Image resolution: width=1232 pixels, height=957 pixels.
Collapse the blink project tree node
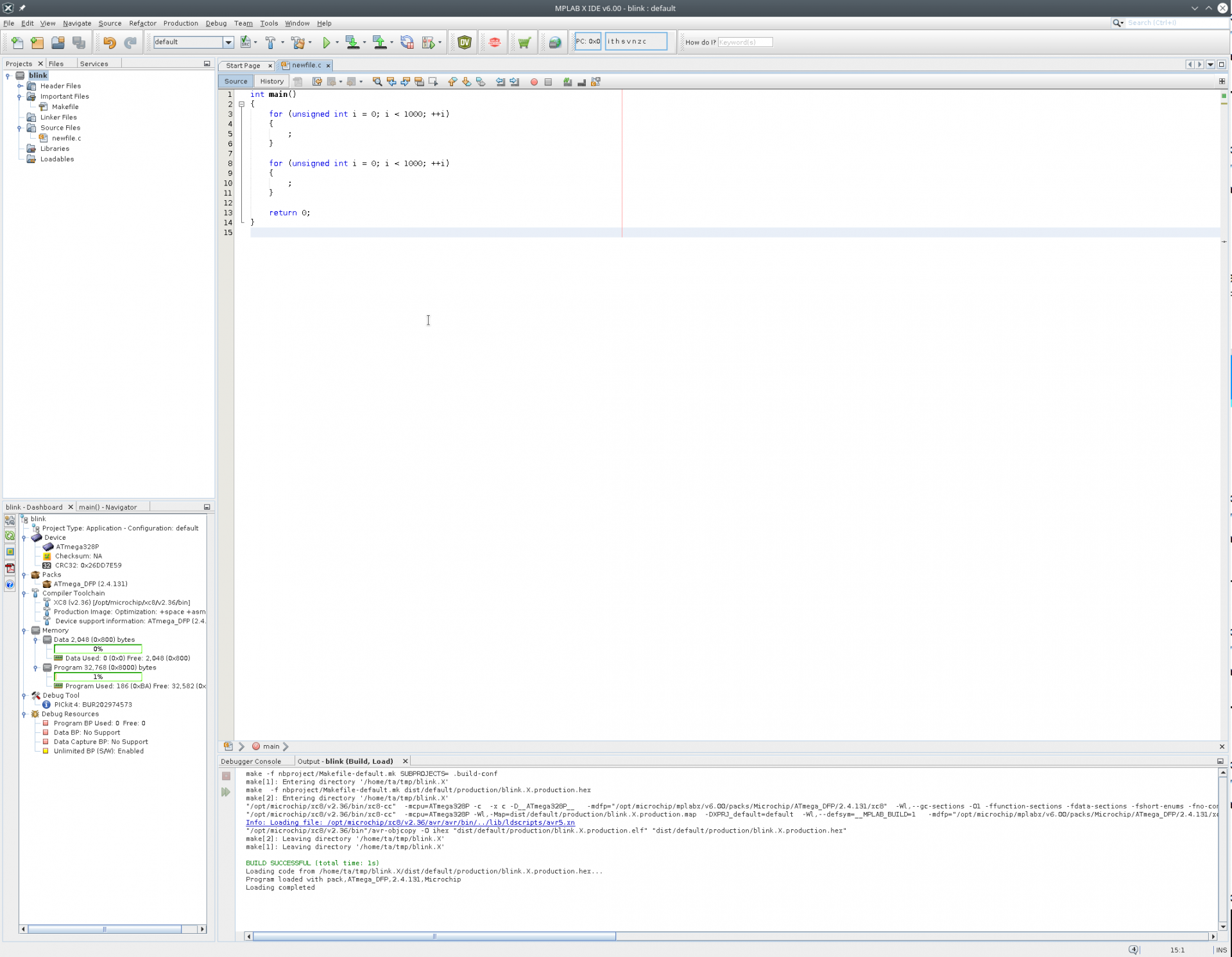point(8,76)
